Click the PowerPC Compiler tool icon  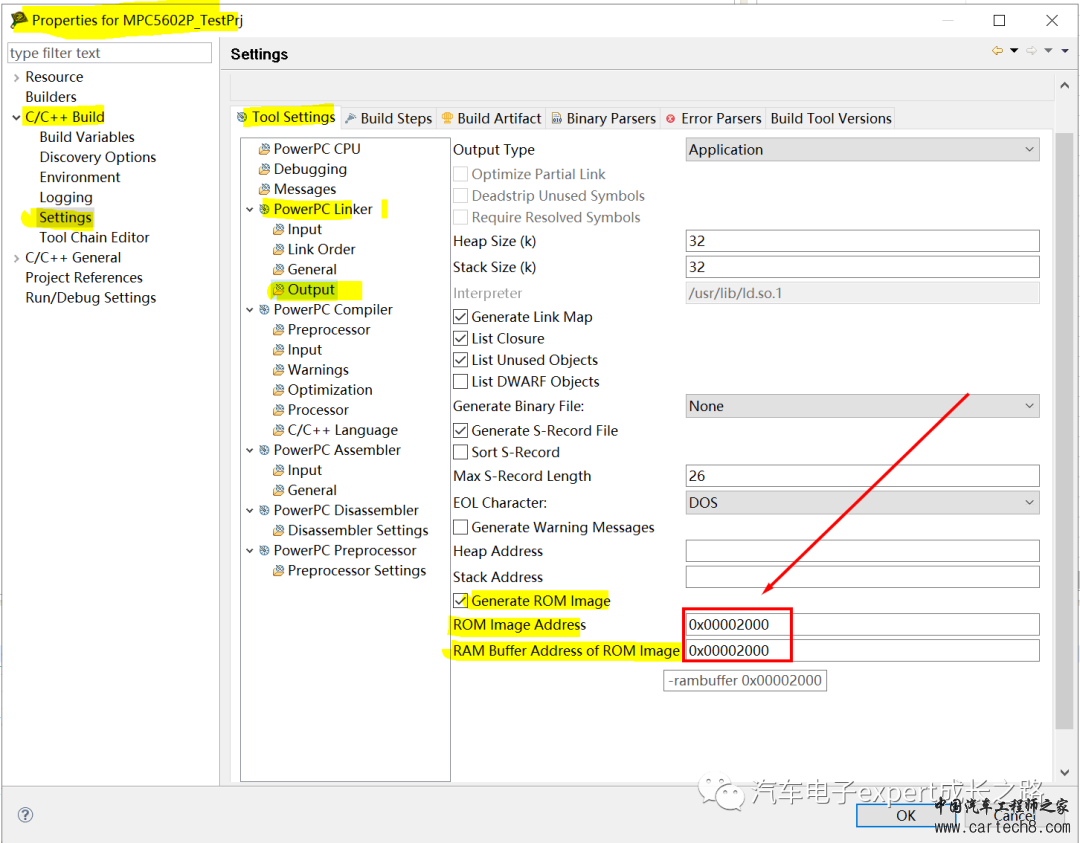tap(264, 310)
